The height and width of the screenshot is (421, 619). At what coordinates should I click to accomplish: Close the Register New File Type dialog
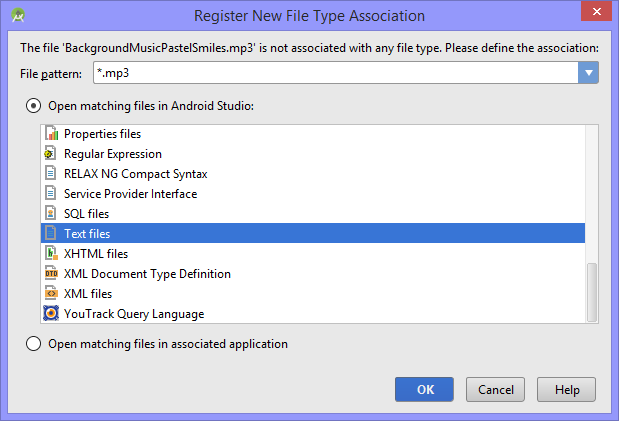coord(596,11)
